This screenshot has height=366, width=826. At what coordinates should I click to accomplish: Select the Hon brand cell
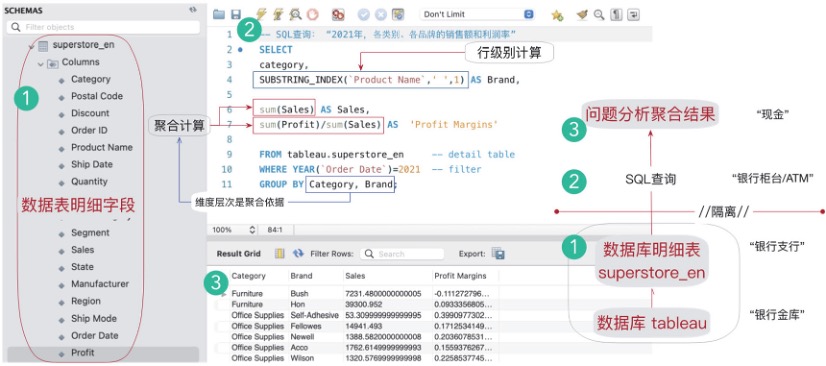(x=297, y=304)
